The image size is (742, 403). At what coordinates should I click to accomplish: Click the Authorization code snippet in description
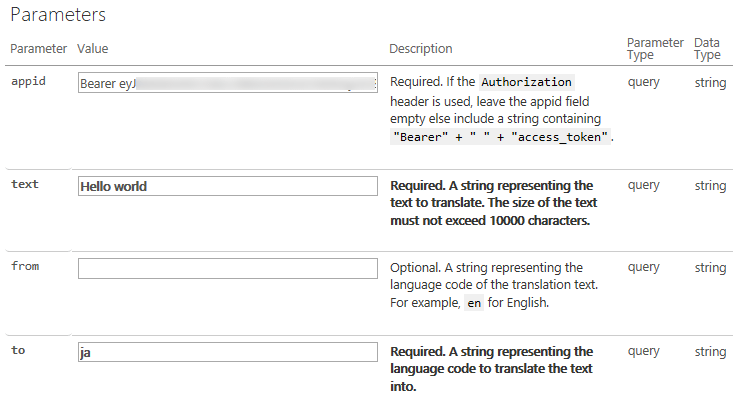click(527, 82)
